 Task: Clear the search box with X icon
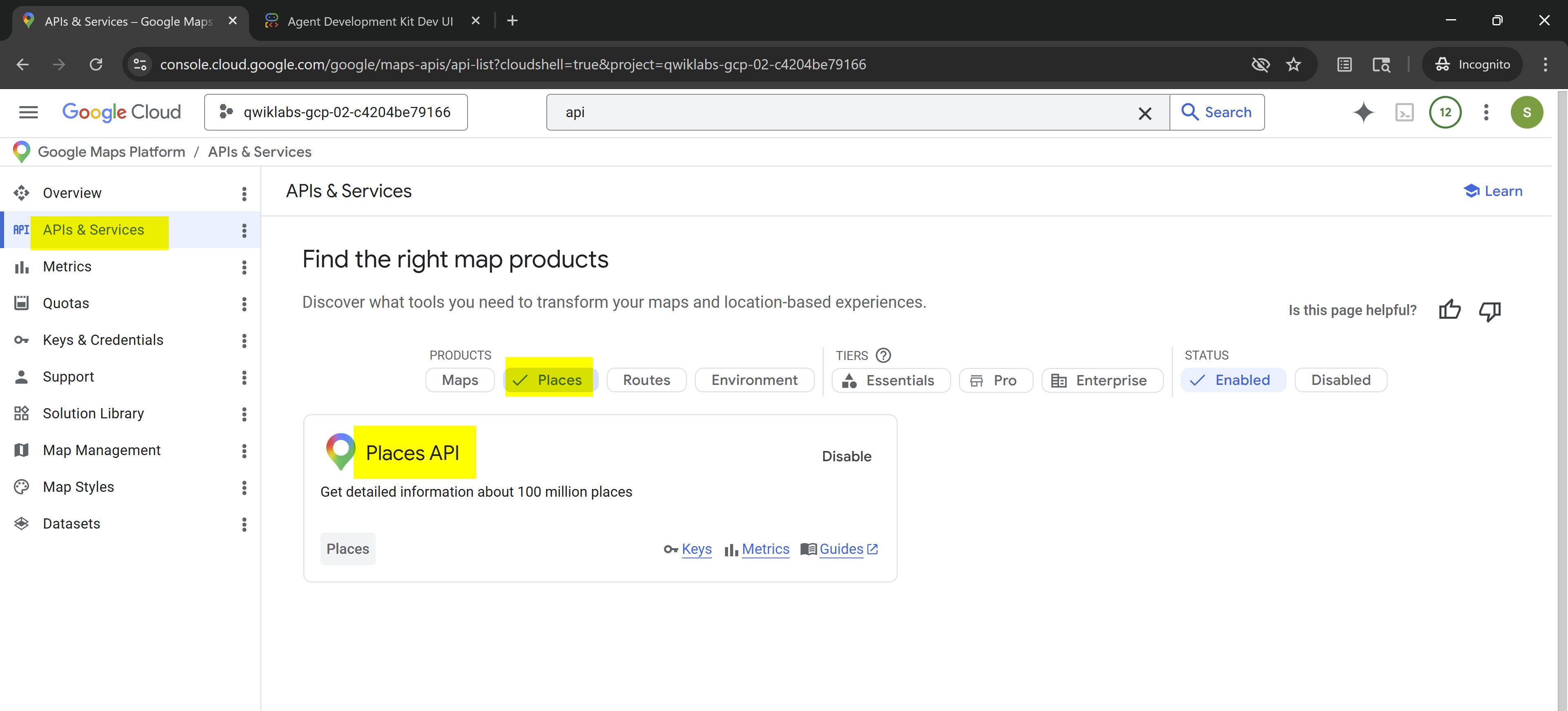(1144, 113)
